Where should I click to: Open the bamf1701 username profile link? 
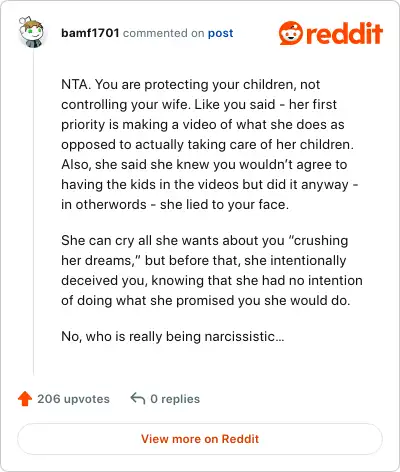click(x=90, y=33)
